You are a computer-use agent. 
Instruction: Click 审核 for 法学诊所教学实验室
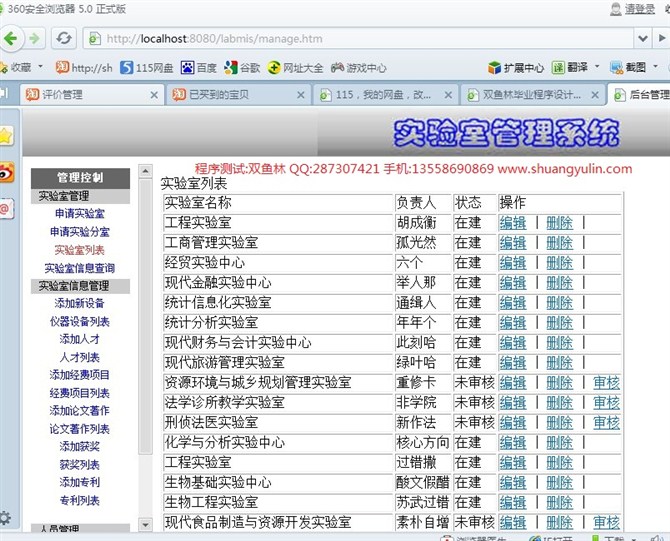point(606,403)
